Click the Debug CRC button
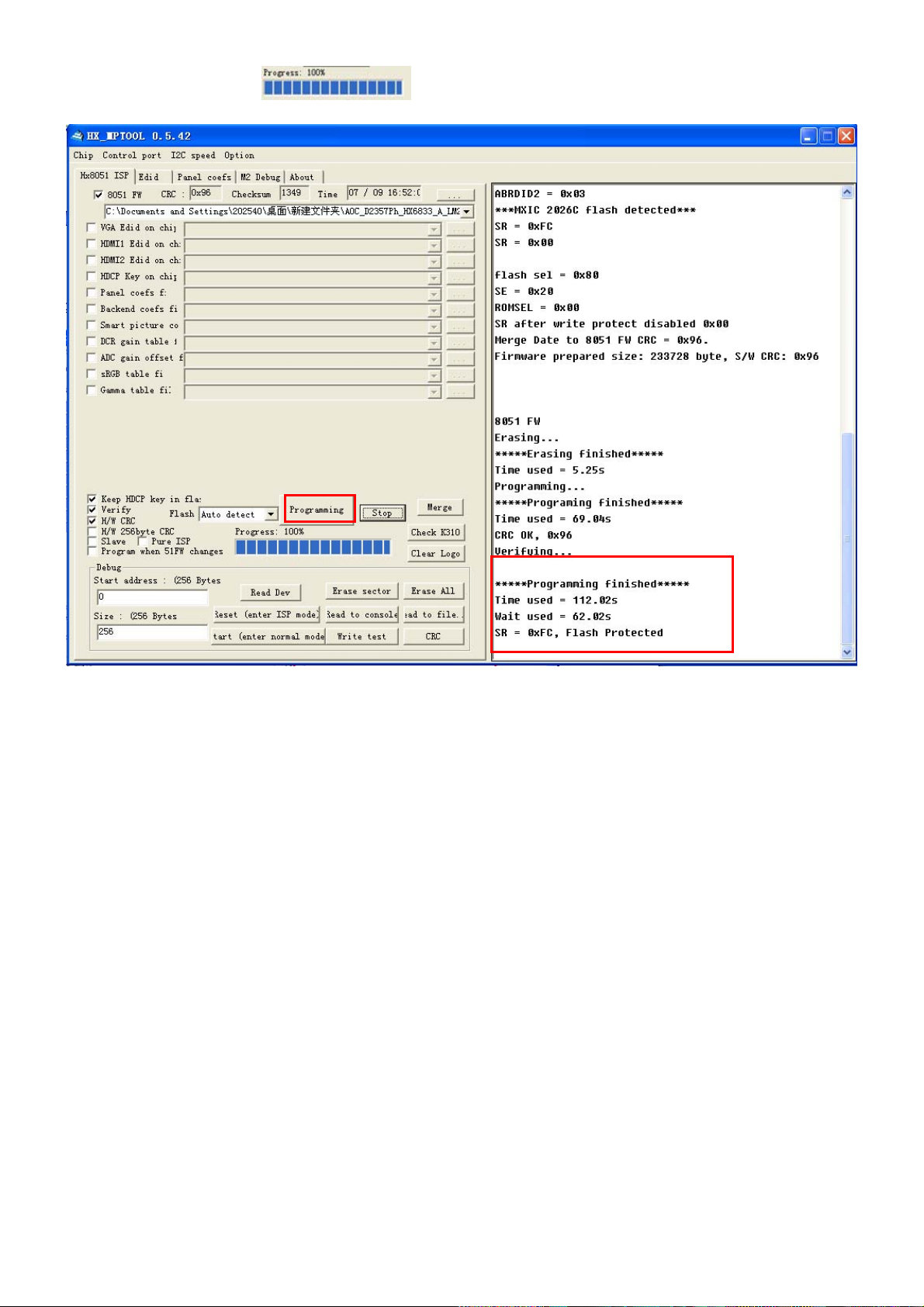 point(434,636)
